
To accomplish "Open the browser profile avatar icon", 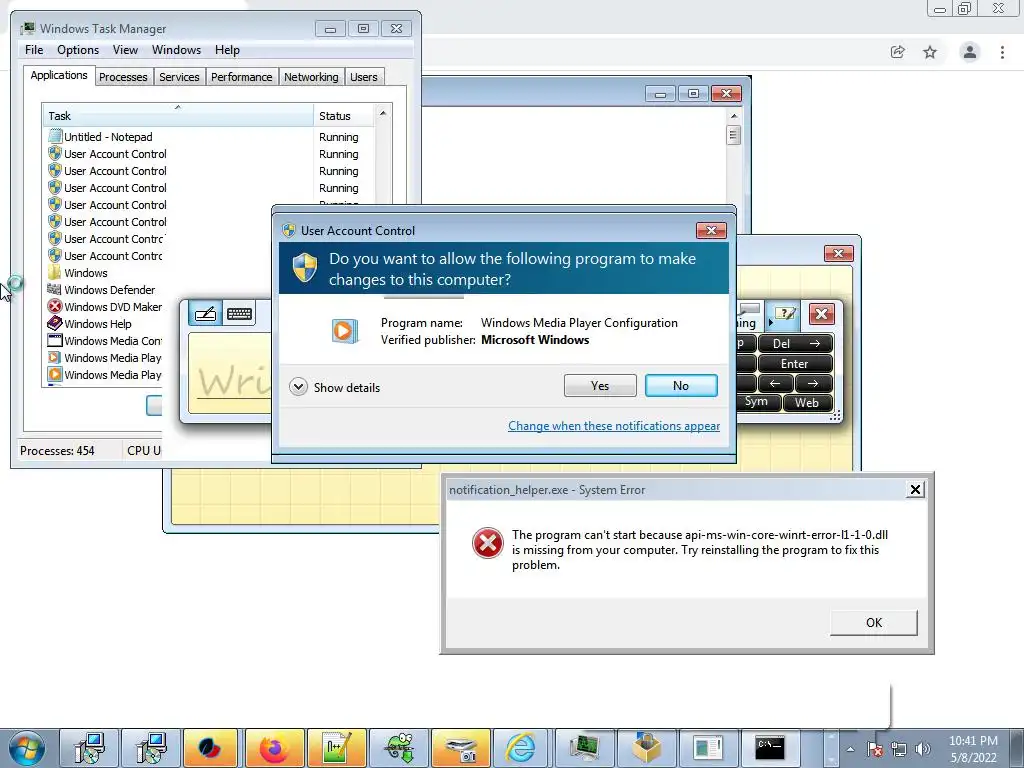I will pos(970,52).
